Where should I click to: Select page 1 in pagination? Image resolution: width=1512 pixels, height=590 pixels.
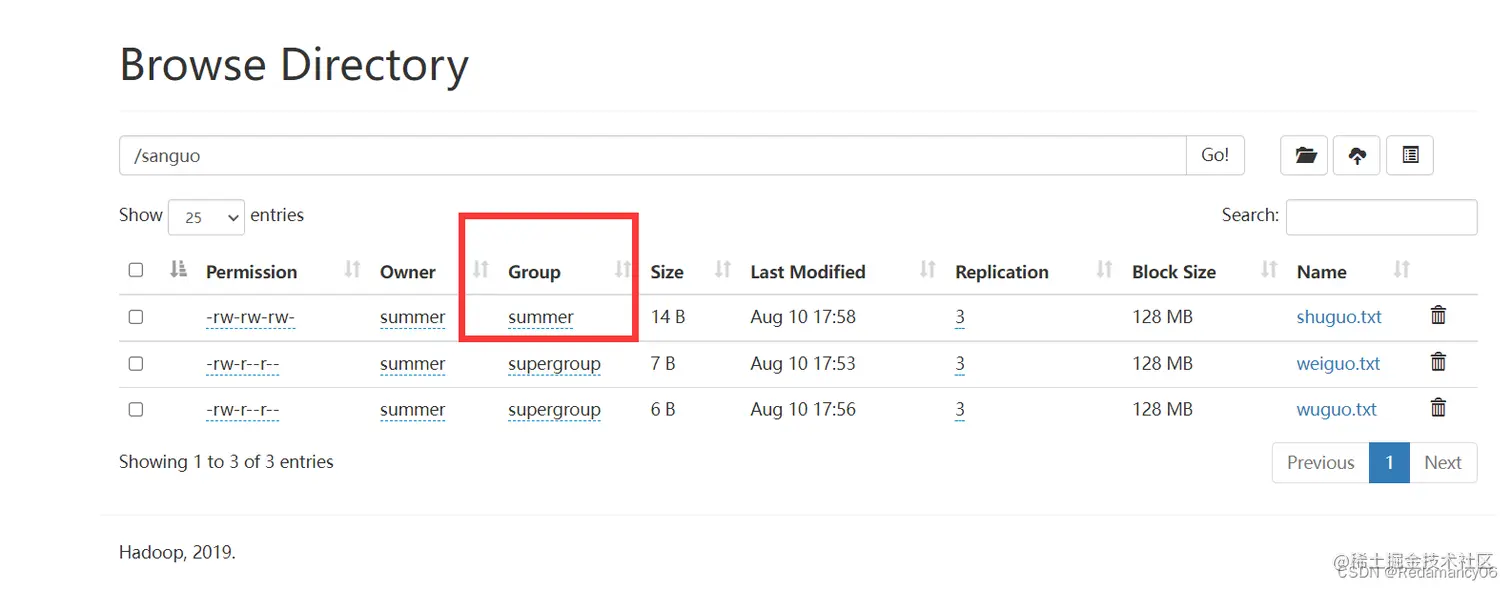(x=1389, y=463)
